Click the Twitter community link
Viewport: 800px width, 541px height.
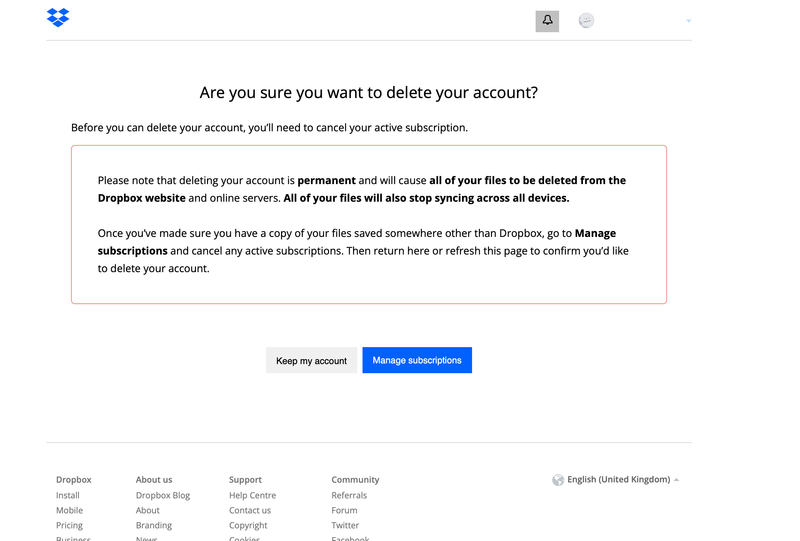click(345, 525)
